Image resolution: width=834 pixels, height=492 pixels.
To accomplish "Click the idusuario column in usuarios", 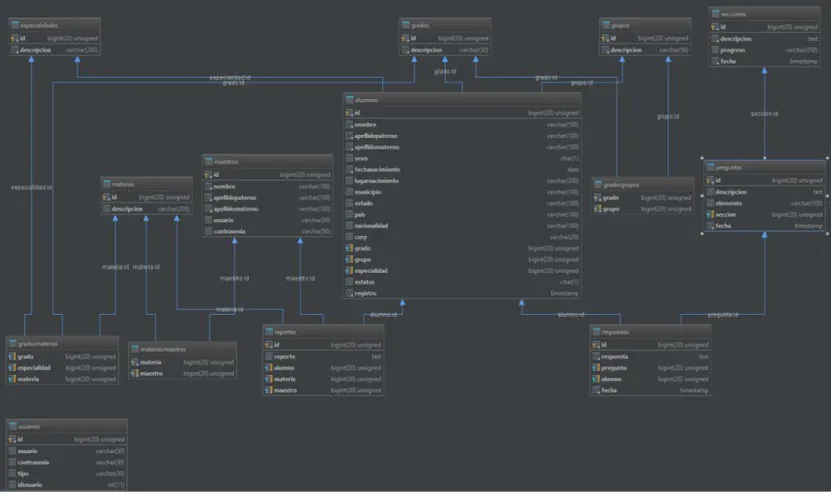I will [x=66, y=485].
